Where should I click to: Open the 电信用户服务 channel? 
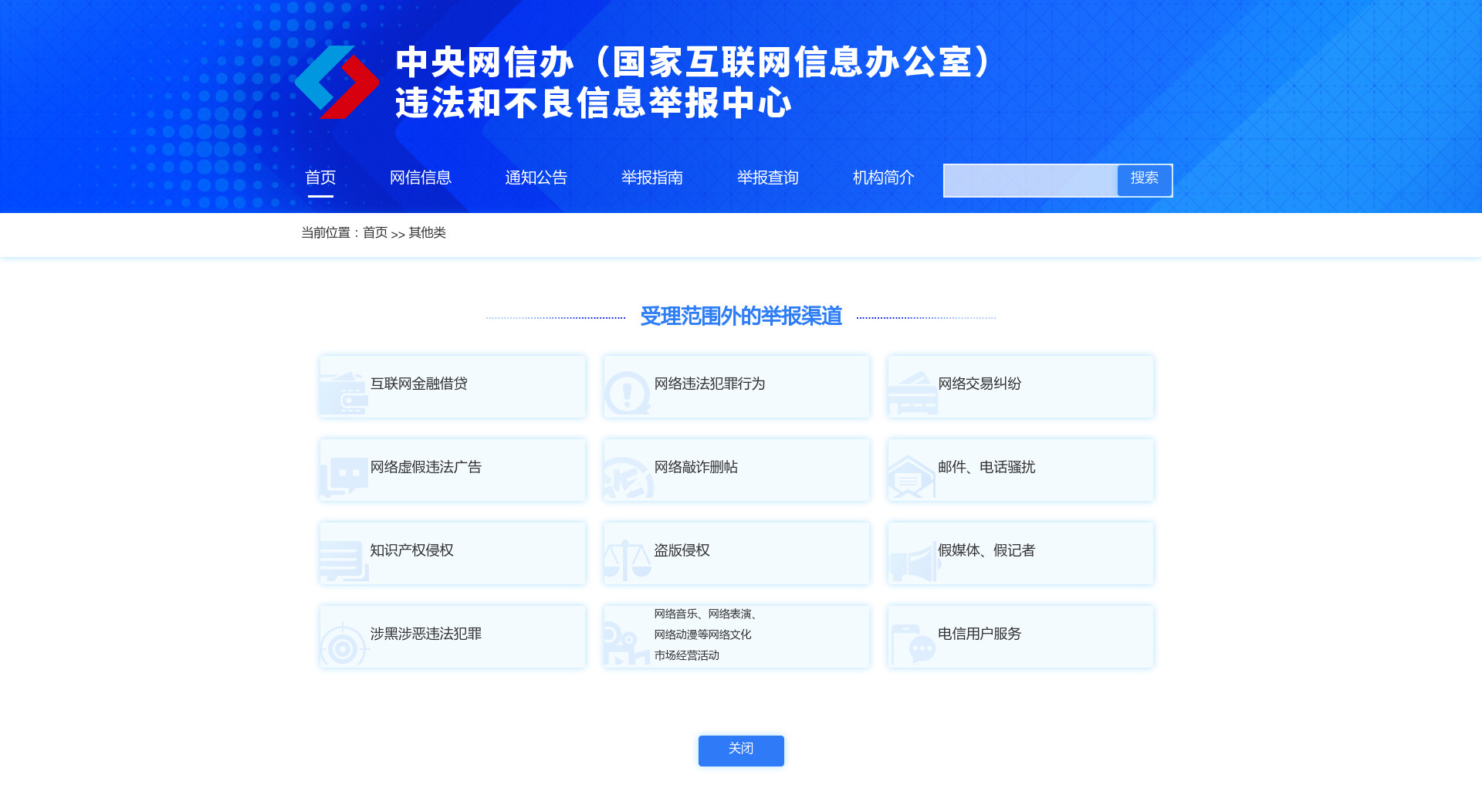pyautogui.click(x=1020, y=636)
